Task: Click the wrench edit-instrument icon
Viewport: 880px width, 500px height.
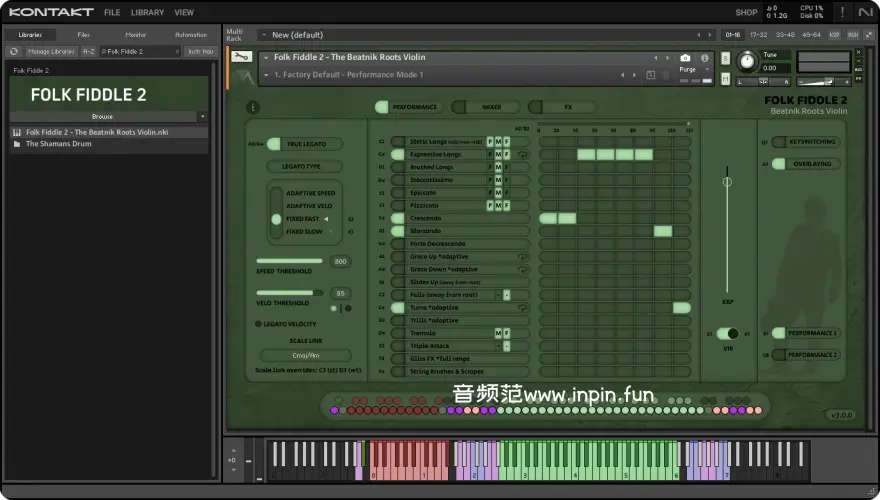Action: [241, 57]
